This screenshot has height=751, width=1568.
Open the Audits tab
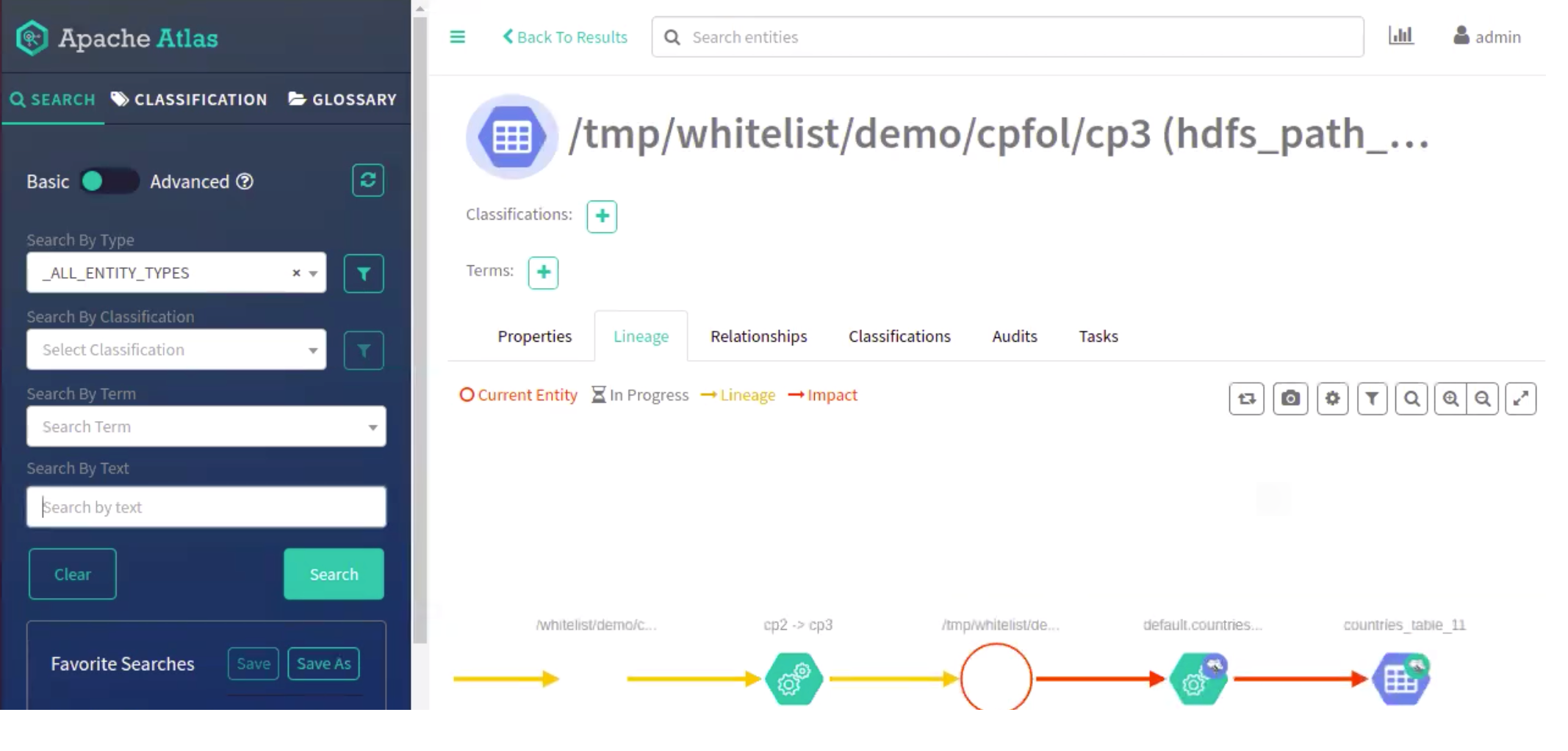pyautogui.click(x=1014, y=337)
